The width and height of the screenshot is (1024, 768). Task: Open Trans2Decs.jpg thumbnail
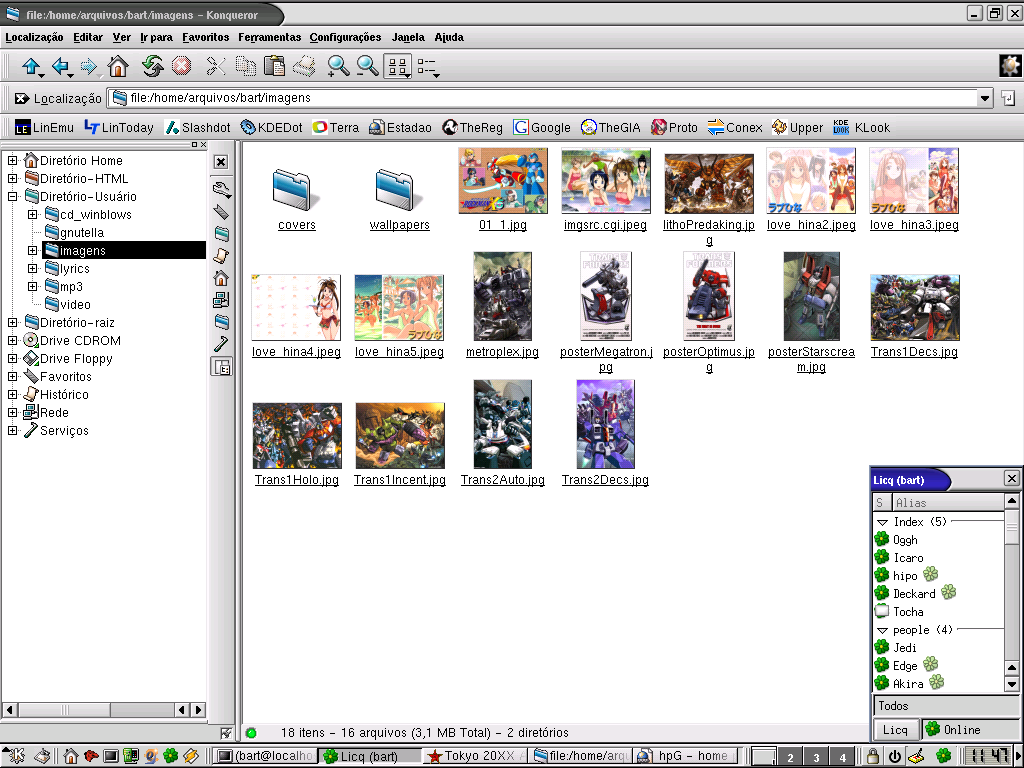click(605, 424)
